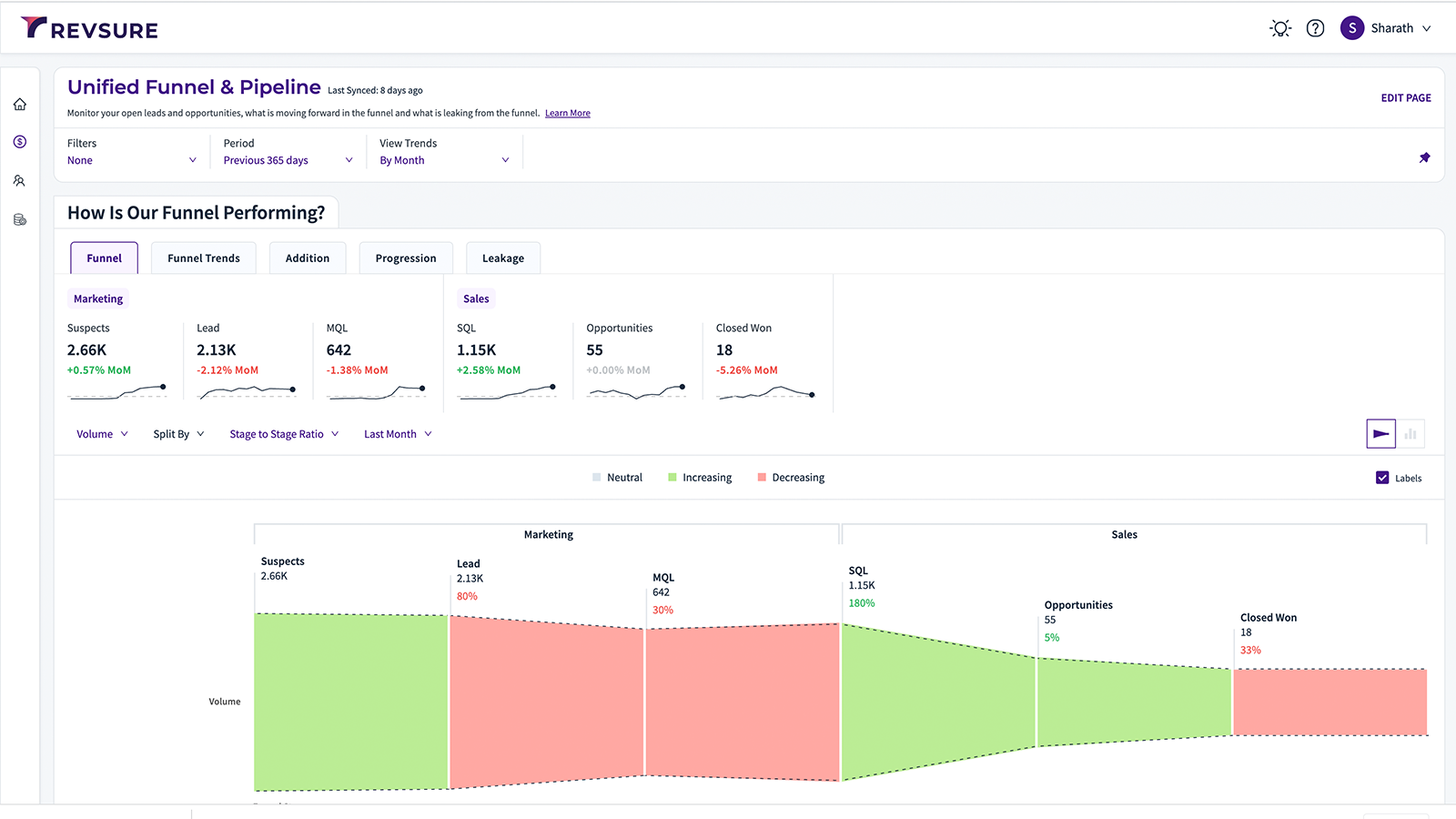Switch to bar chart view

click(1410, 434)
